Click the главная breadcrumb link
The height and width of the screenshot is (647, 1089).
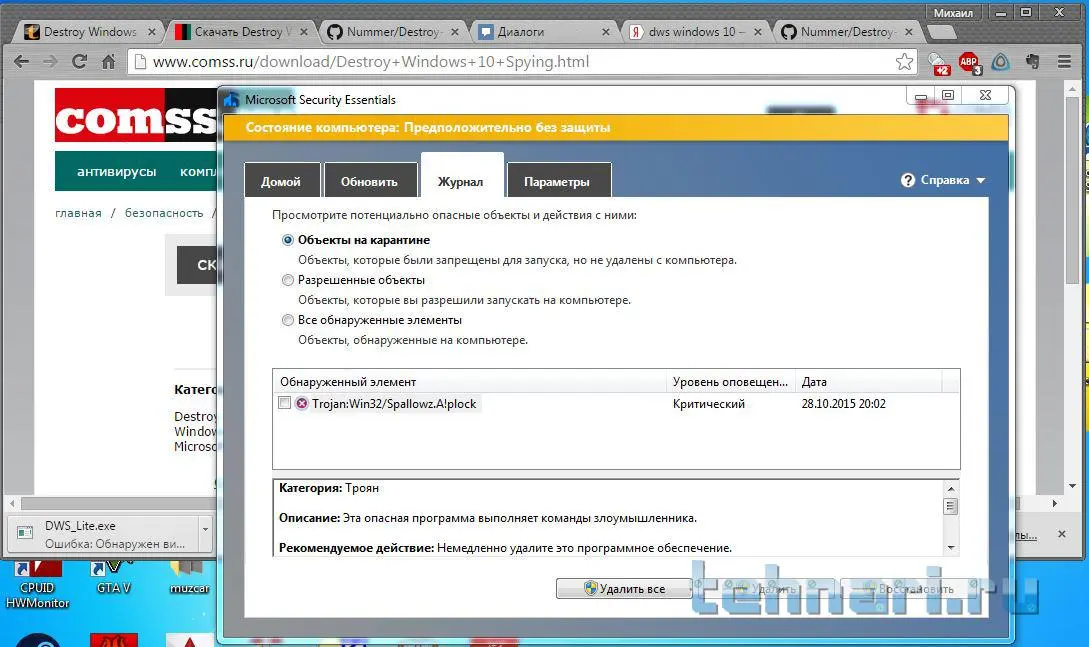coord(78,213)
